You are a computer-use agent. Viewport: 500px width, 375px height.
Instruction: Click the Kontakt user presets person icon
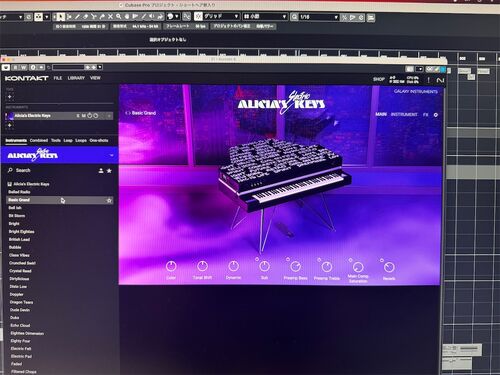coord(101,171)
